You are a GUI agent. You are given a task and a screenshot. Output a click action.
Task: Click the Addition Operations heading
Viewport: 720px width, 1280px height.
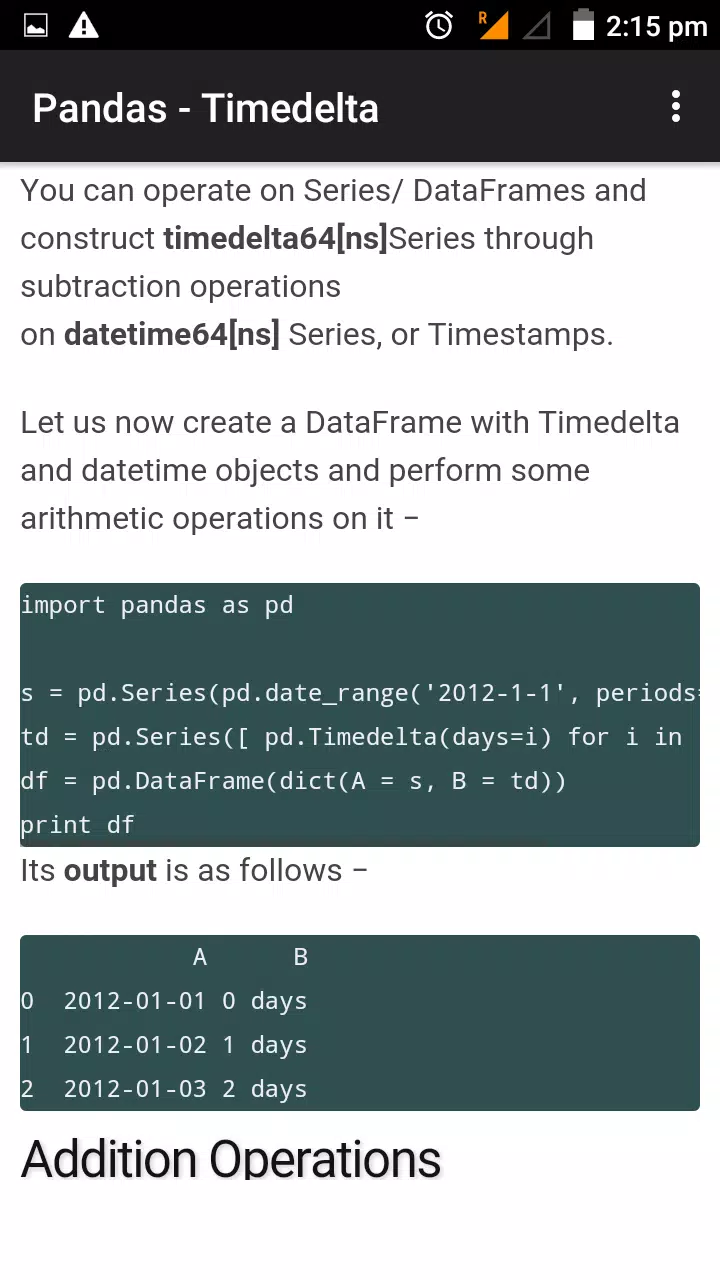[x=231, y=1159]
